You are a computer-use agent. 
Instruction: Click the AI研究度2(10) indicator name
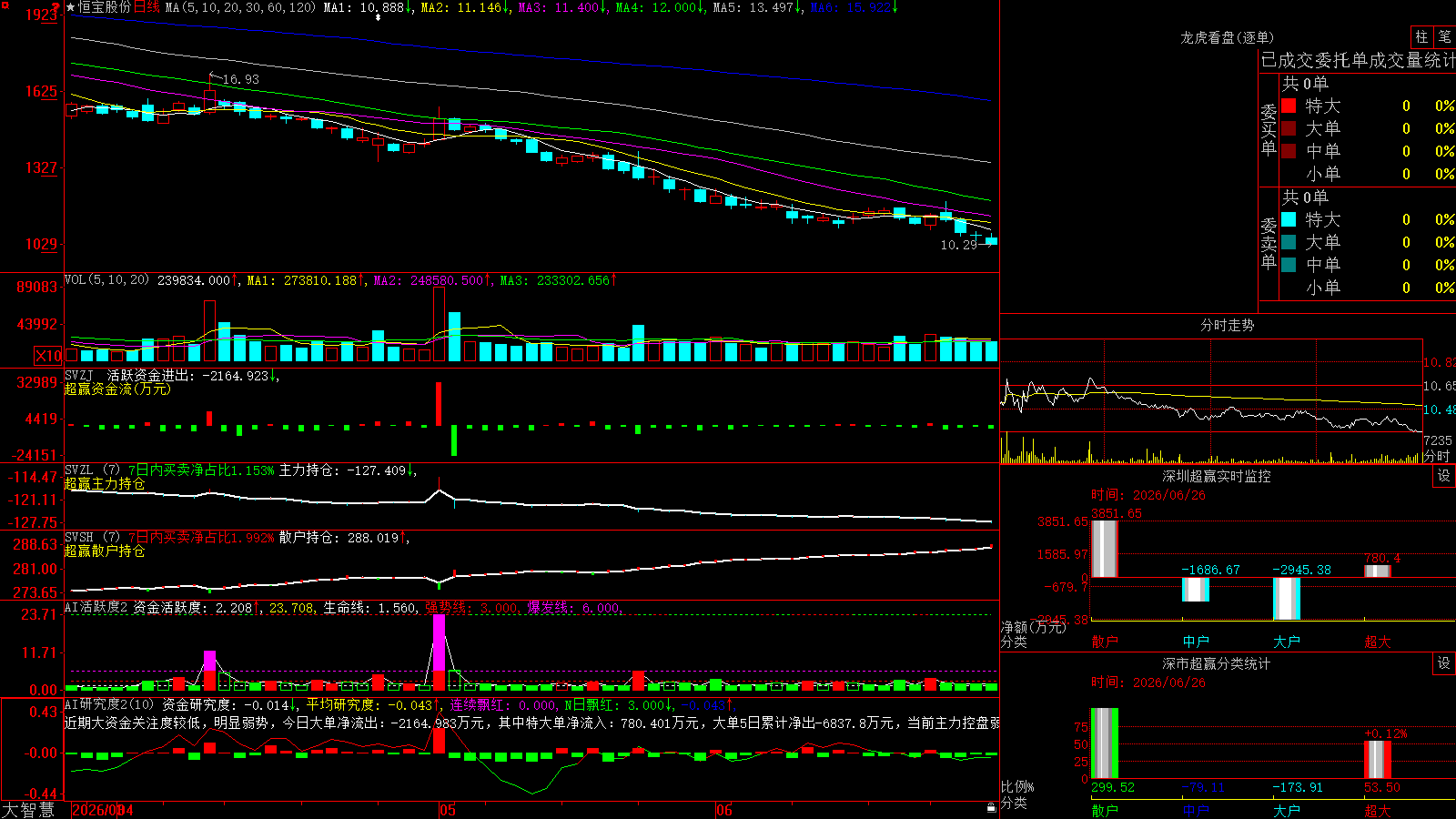109,704
